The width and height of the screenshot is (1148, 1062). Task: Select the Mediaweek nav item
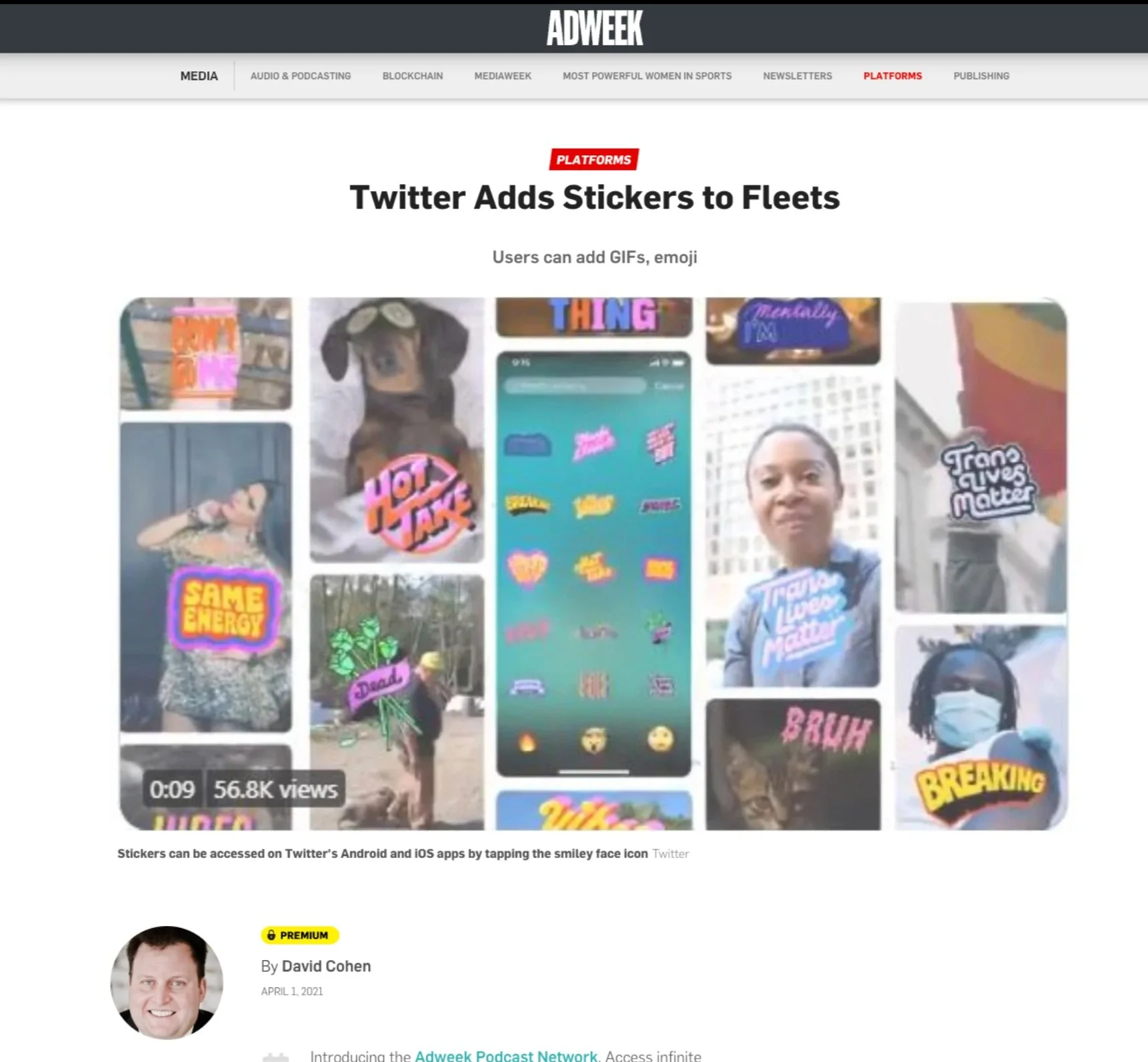pyautogui.click(x=503, y=76)
